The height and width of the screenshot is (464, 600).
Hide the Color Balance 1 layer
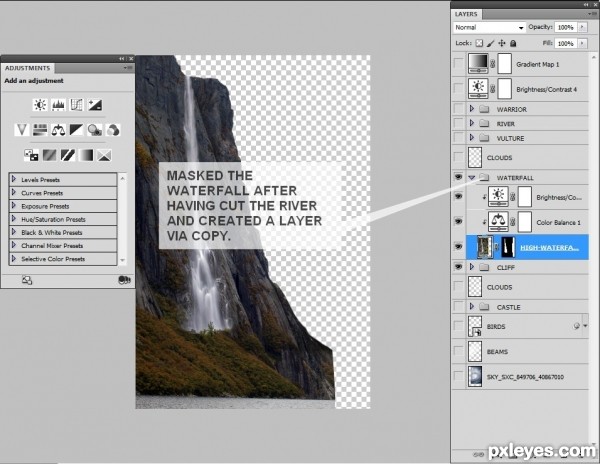[x=458, y=221]
